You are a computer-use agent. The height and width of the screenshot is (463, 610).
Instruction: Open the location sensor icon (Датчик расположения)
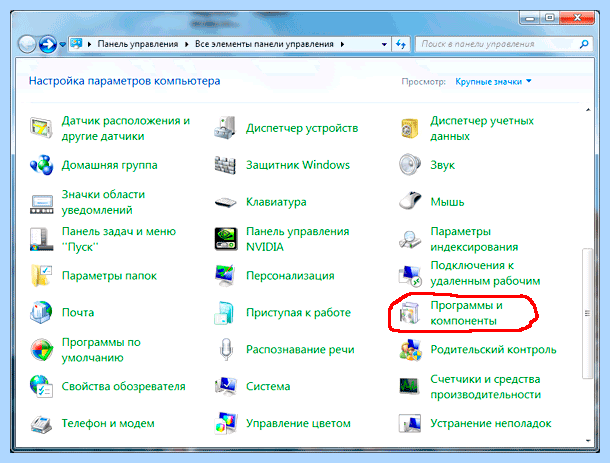[x=41, y=128]
